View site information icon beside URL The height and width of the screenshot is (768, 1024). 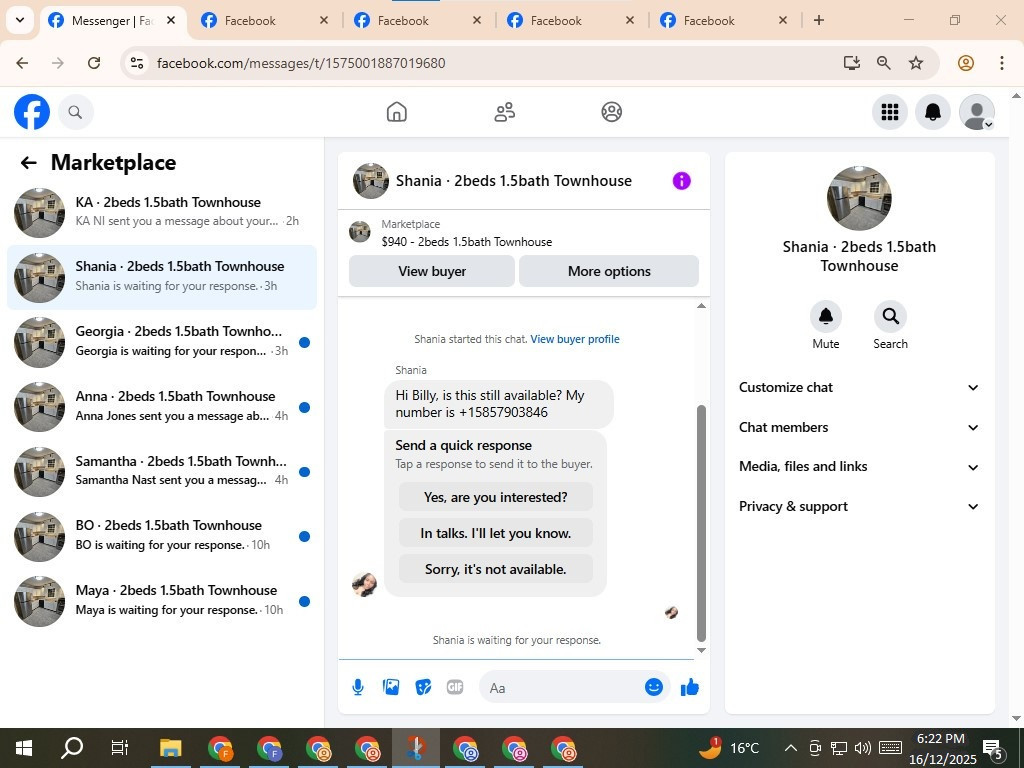[x=136, y=63]
